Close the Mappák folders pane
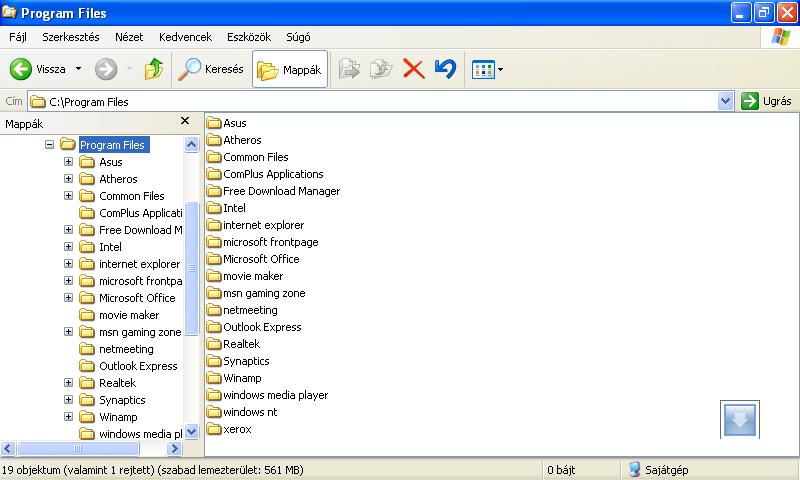Image resolution: width=800 pixels, height=480 pixels. pos(185,120)
